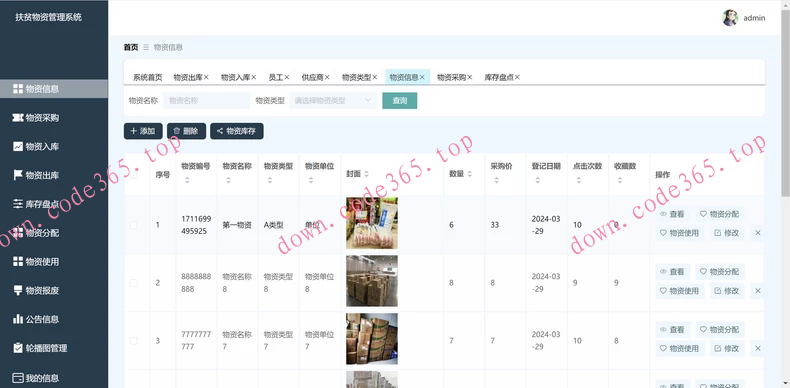The image size is (790, 388).
Task: Sort table by 点击次数 column
Action: [x=579, y=180]
